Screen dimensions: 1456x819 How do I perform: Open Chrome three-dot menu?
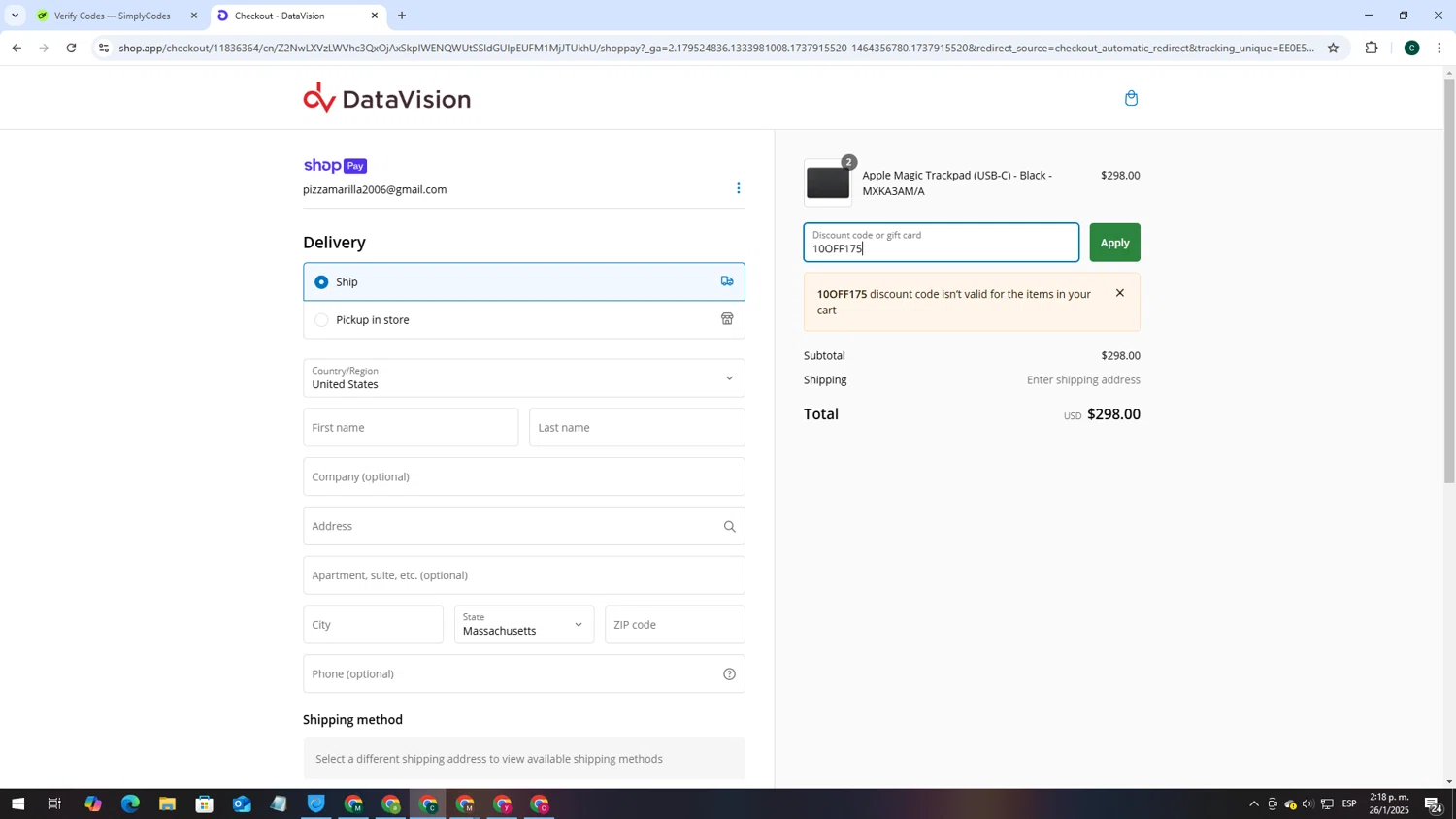(x=1439, y=48)
